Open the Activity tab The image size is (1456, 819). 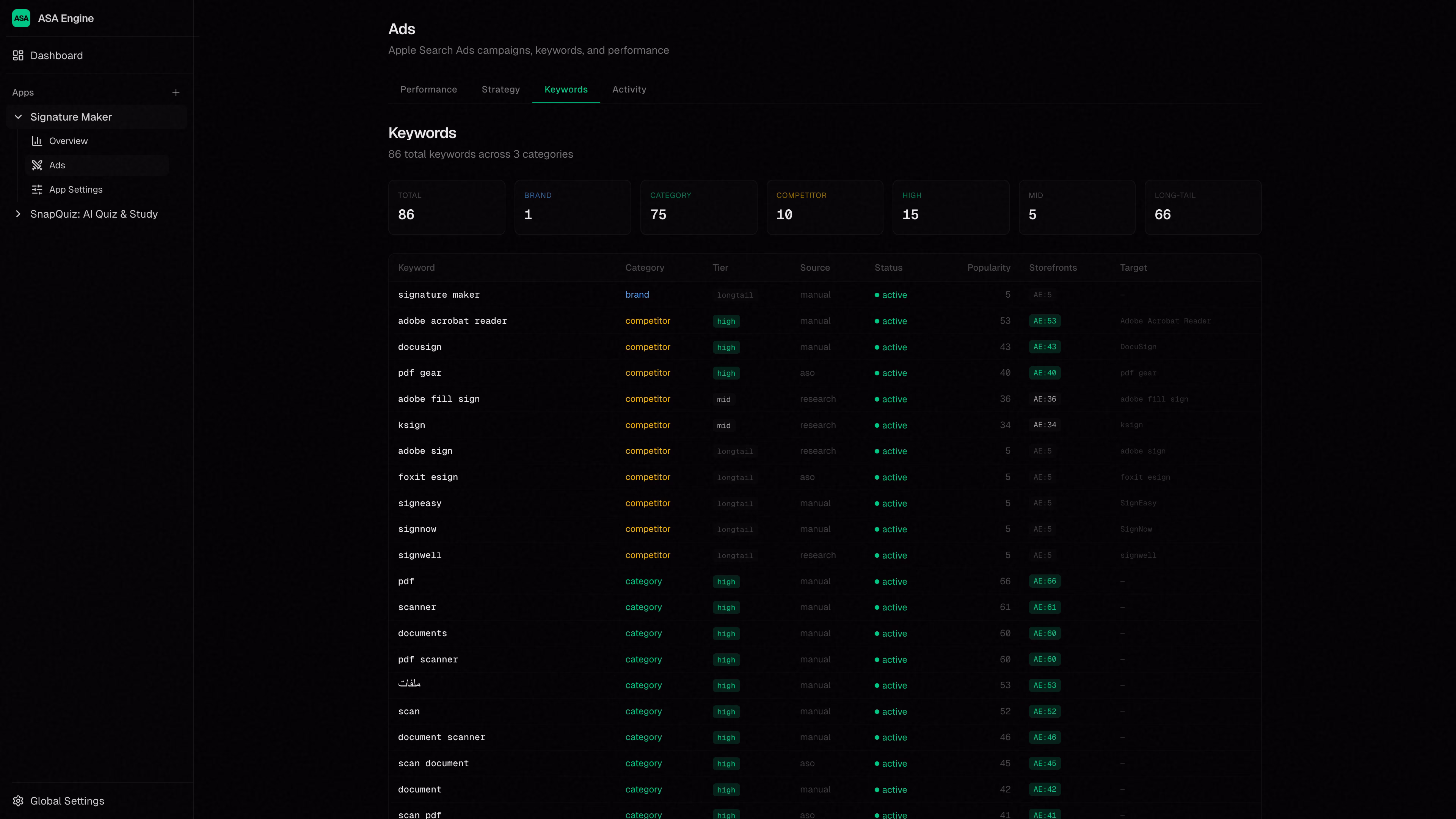coord(629,89)
